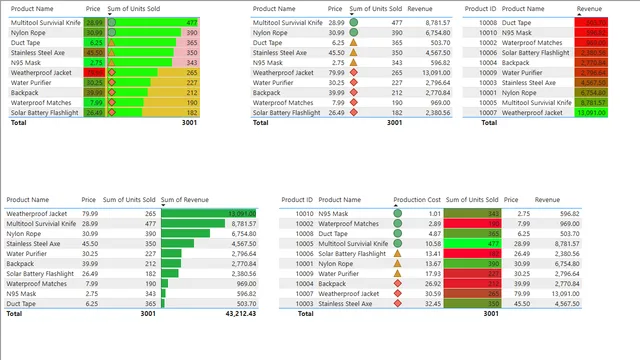
Task: Click the orange triangle icon beside the 13.67 production cost
Action: 398,263
